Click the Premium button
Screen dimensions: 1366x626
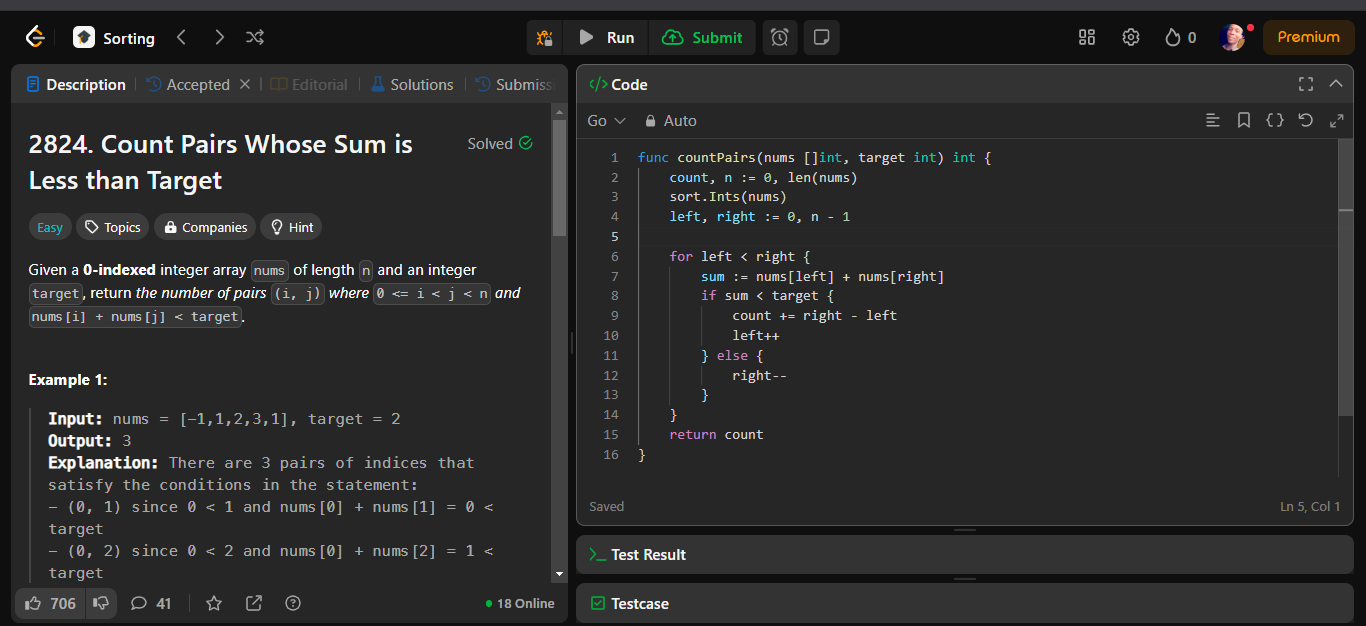tap(1308, 38)
